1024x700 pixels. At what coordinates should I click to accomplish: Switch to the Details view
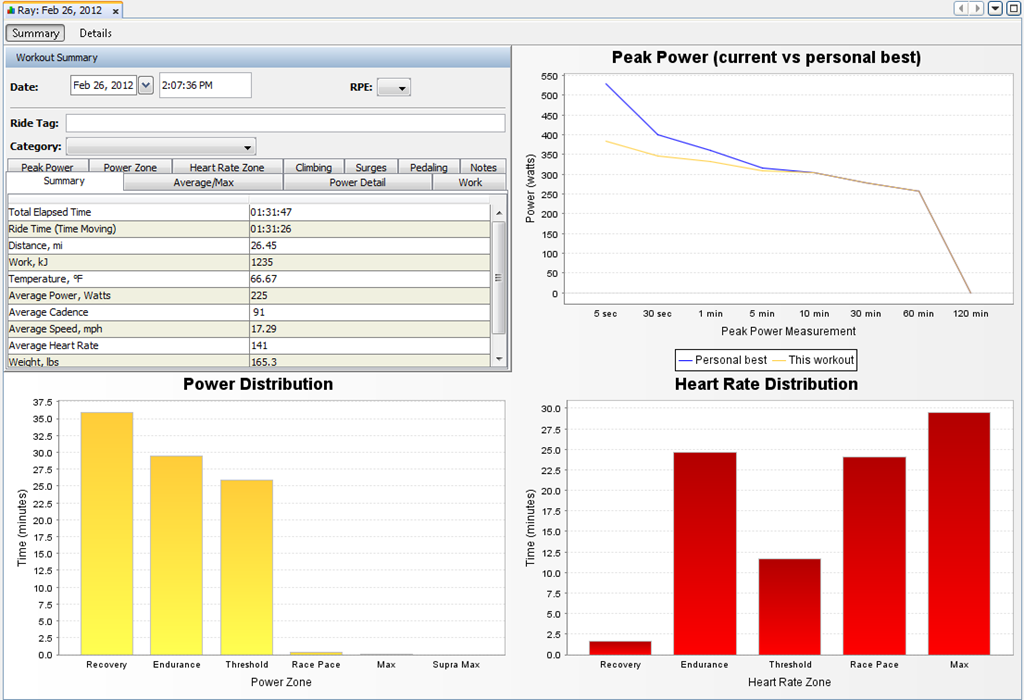point(95,33)
